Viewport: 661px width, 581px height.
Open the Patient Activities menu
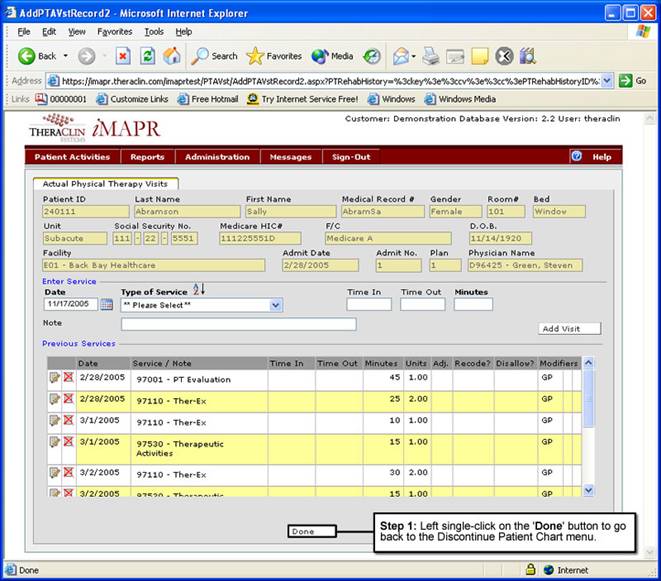[x=72, y=157]
